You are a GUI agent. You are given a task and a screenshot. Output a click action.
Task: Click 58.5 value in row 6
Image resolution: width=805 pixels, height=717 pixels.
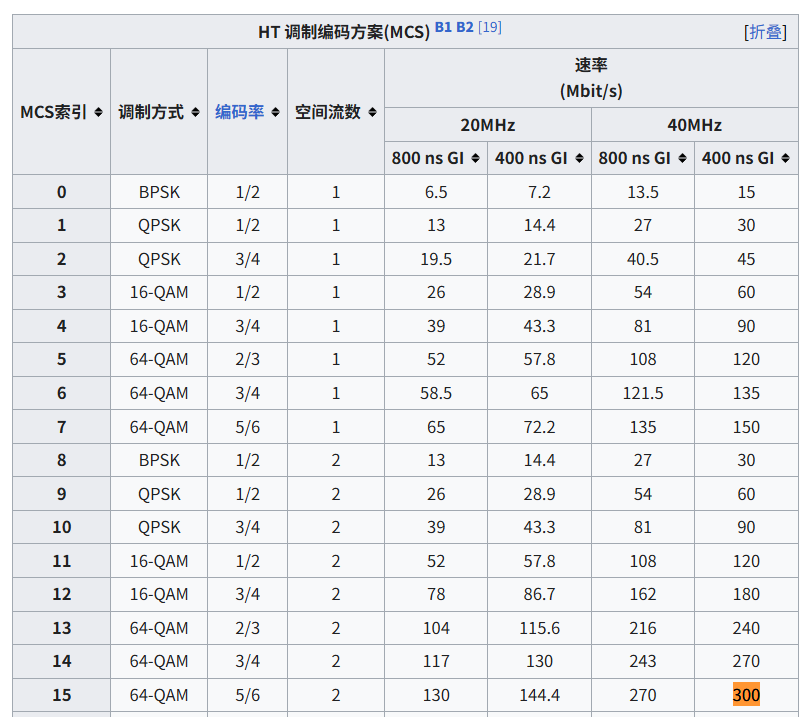pyautogui.click(x=436, y=393)
